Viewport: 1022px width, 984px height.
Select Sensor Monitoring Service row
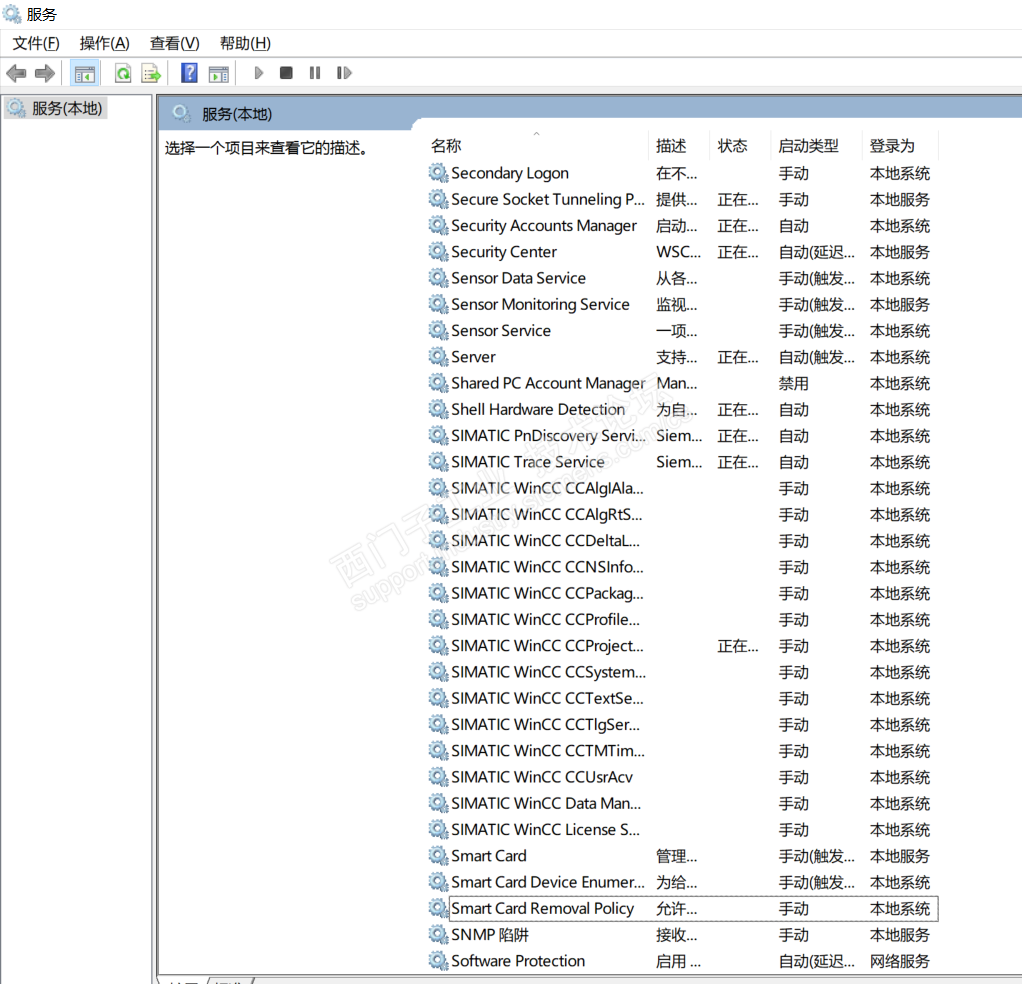click(682, 304)
